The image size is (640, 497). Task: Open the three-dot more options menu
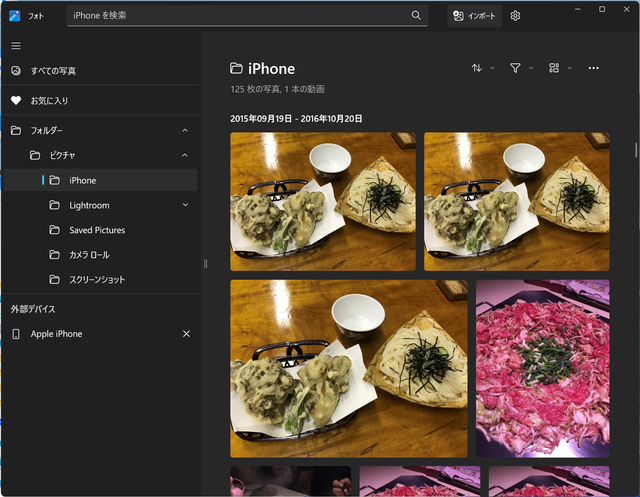(x=594, y=68)
